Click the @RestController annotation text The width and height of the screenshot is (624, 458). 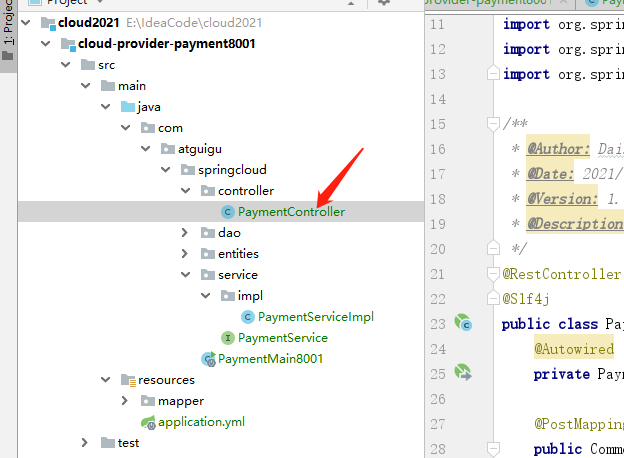562,274
